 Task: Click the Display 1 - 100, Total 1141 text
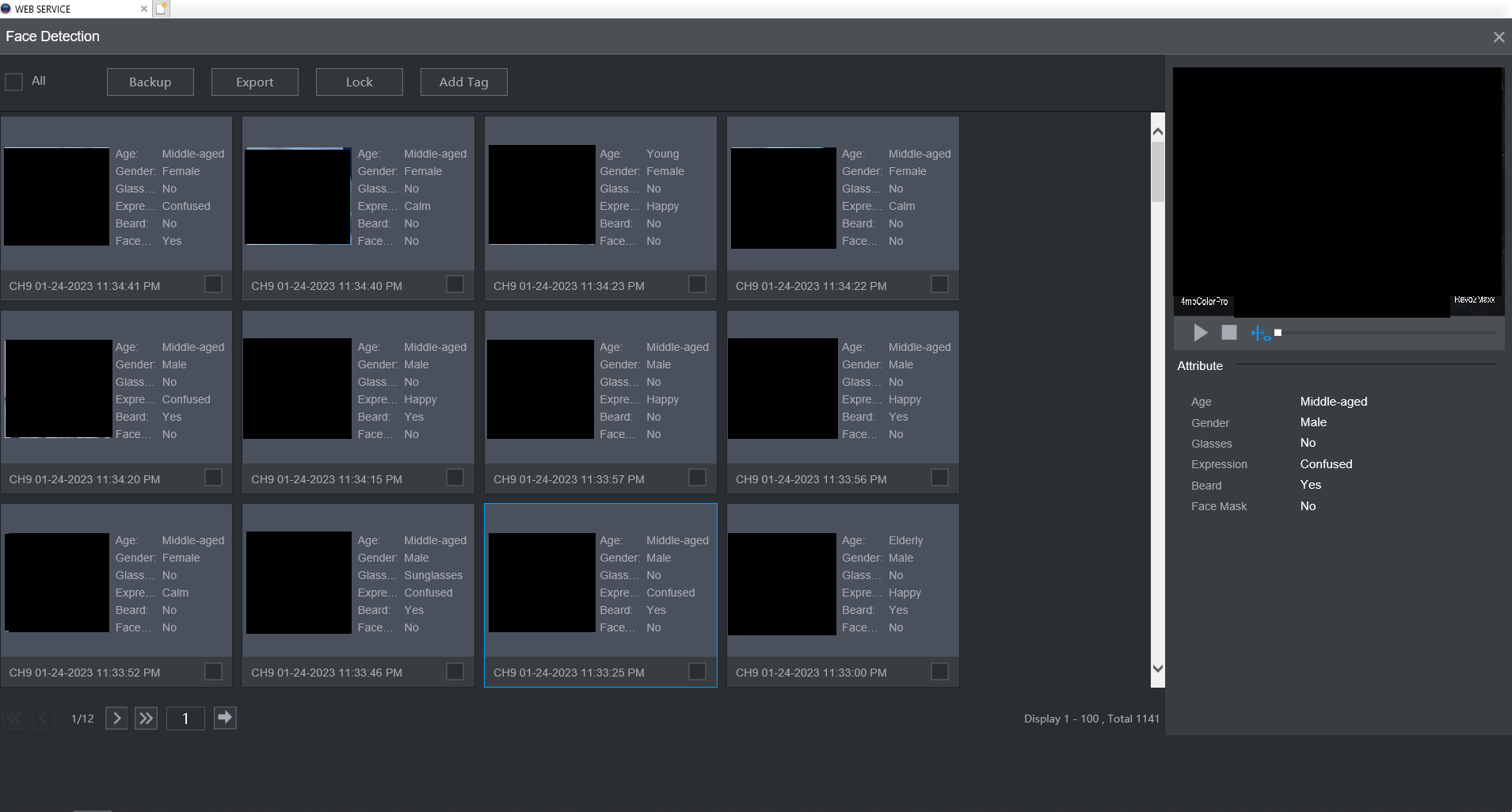coord(1091,719)
